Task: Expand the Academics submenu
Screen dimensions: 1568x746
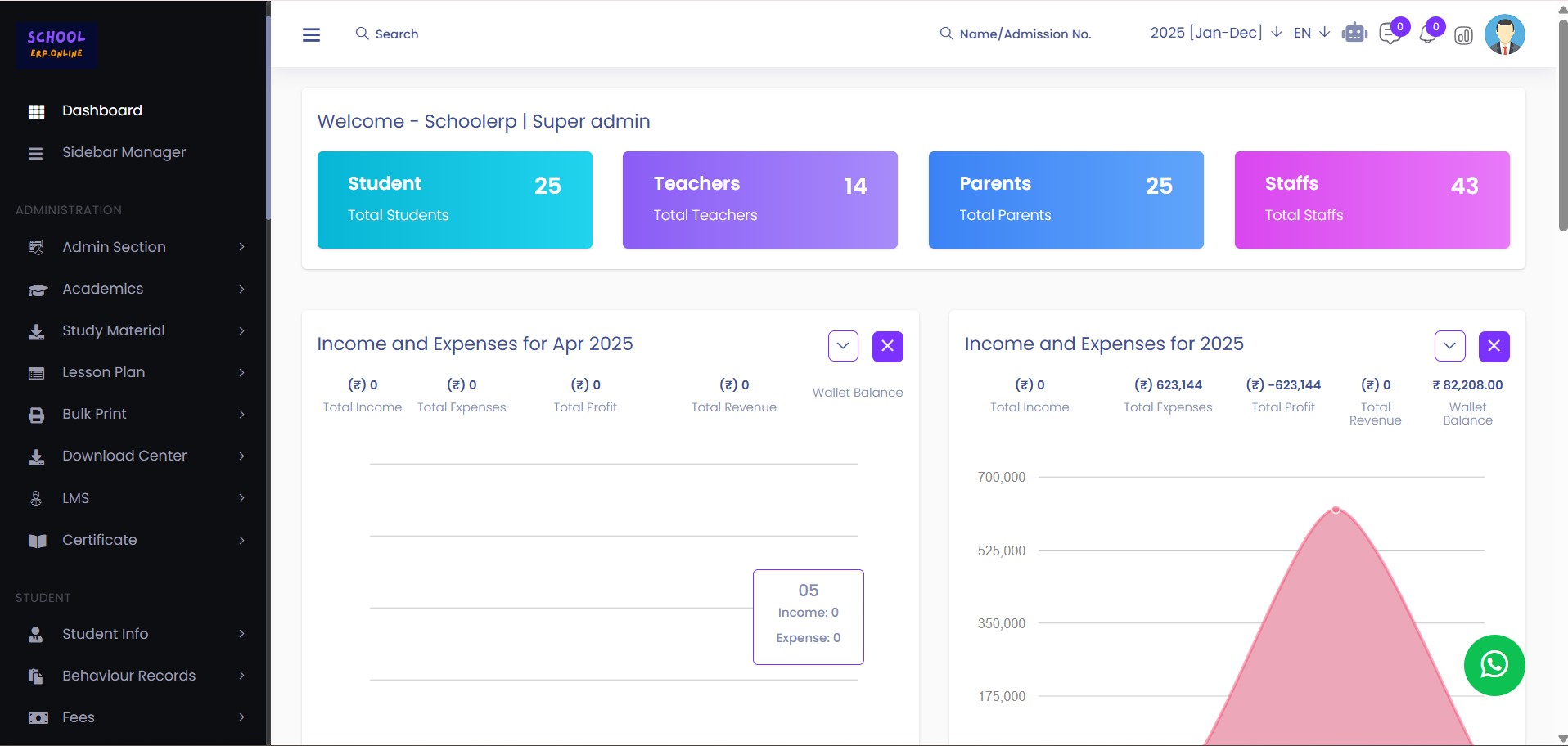Action: click(x=101, y=289)
